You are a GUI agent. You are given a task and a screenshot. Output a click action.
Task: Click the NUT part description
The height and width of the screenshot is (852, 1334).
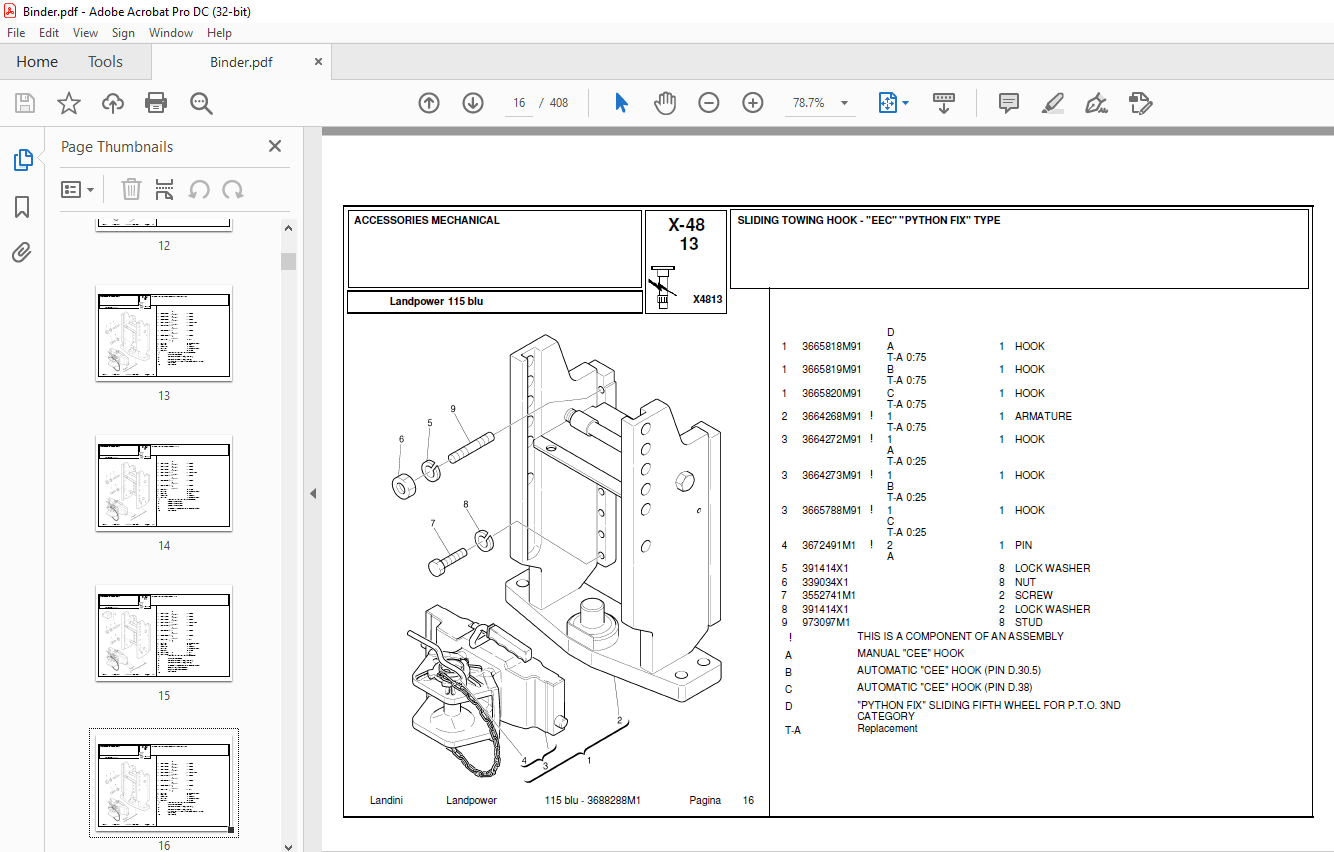1025,582
